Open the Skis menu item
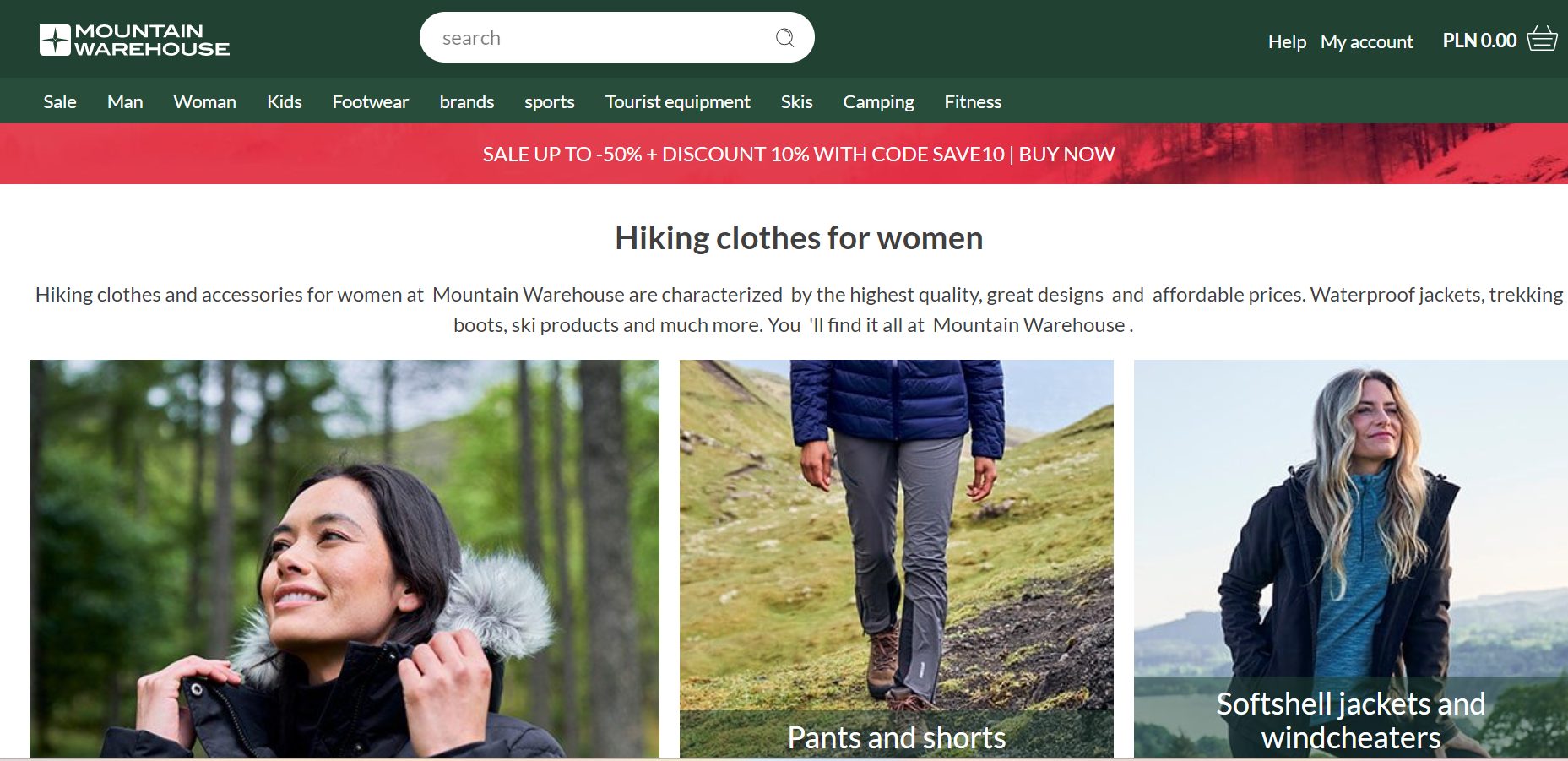 click(x=796, y=102)
